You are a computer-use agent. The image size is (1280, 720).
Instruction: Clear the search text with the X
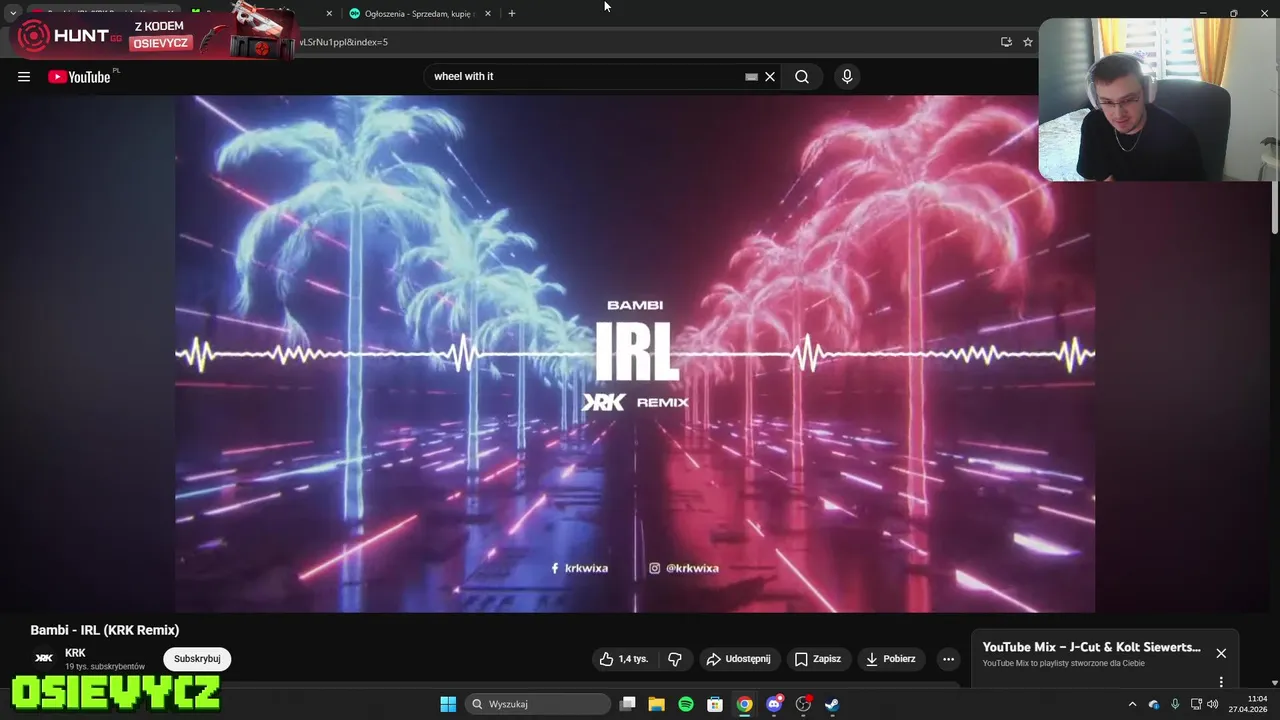(x=770, y=77)
